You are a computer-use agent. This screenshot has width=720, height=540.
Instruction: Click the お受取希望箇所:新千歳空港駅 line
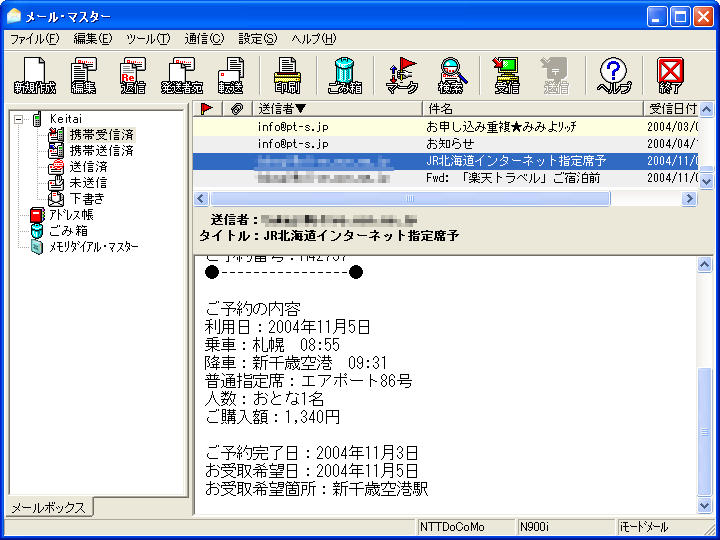point(316,489)
